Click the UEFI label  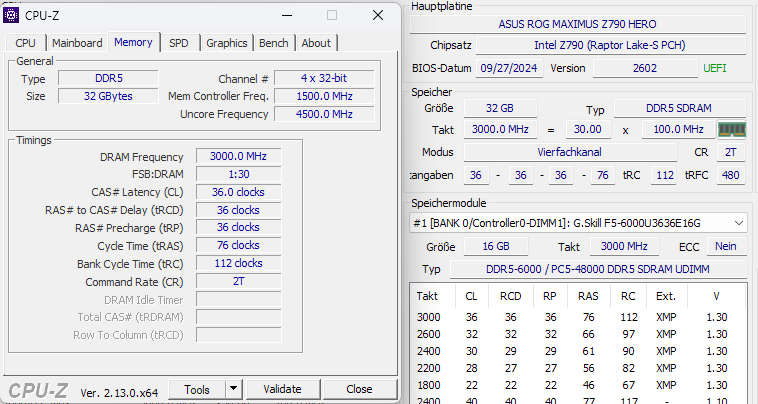pos(714,68)
